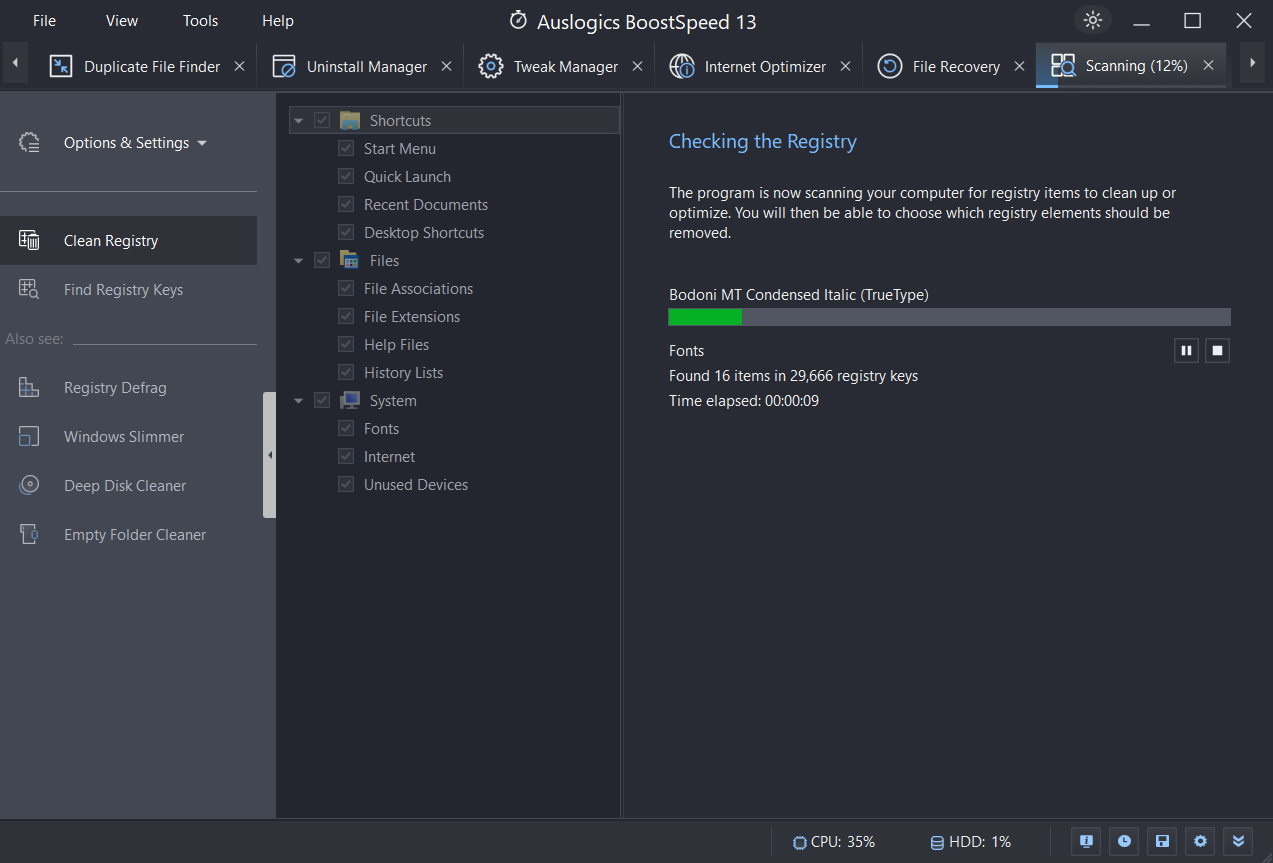
Task: Click the Find Registry Keys icon
Action: click(29, 289)
